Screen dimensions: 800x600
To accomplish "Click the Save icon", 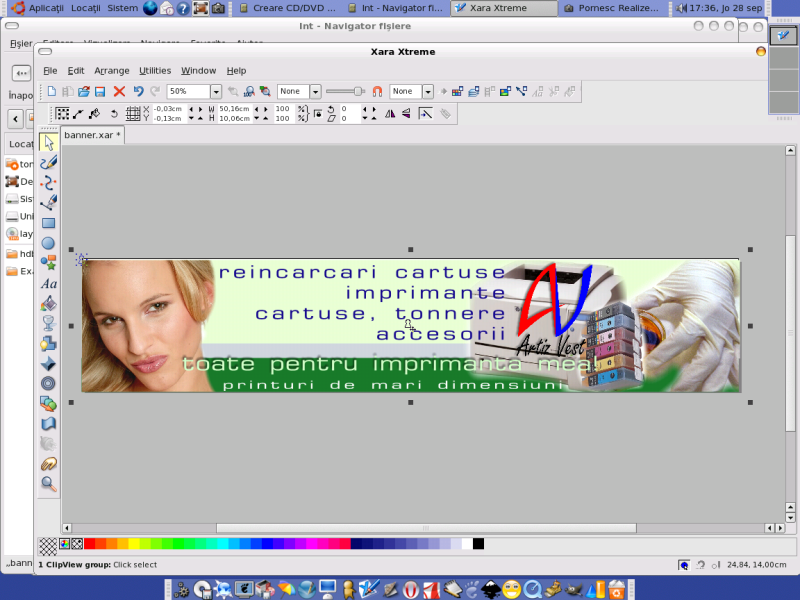I will pos(100,91).
